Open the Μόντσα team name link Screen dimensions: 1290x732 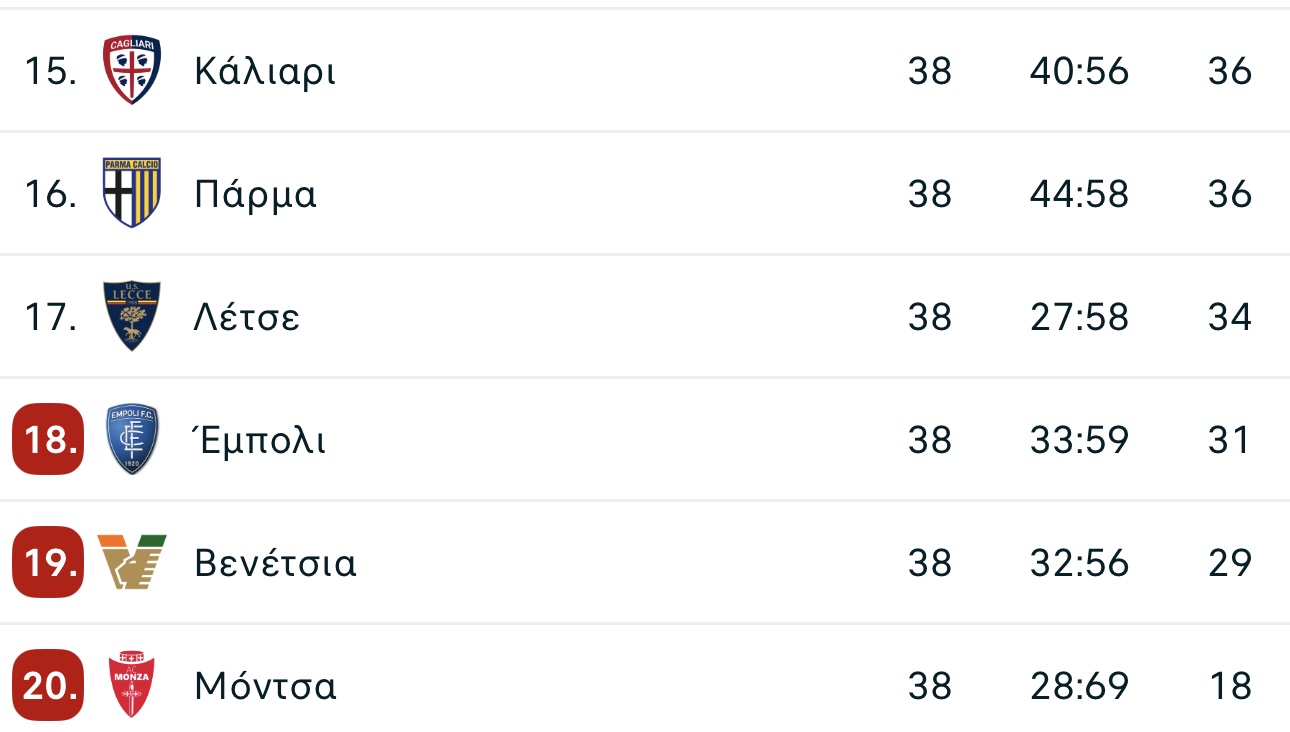click(x=265, y=686)
